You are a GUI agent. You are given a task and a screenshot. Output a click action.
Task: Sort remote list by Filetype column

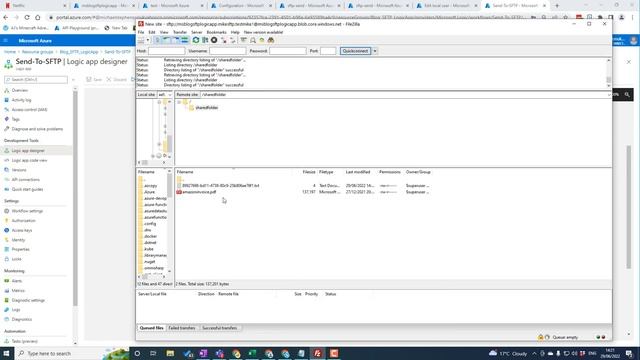(326, 172)
